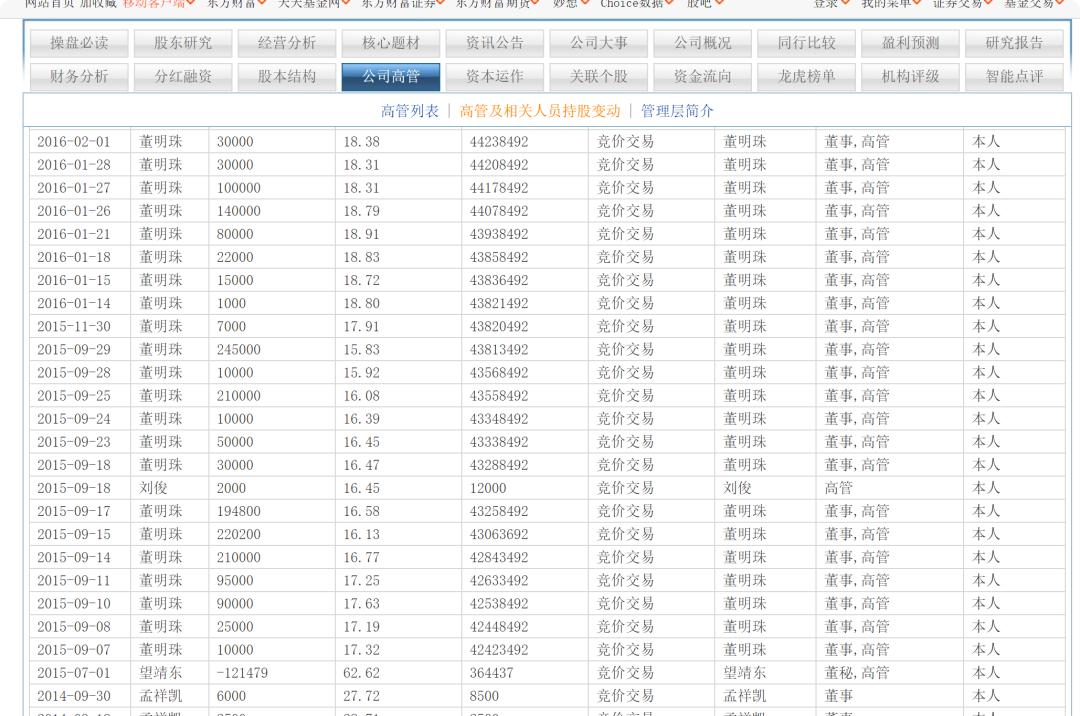The width and height of the screenshot is (1080, 716).
Task: Click the change amount 90000
Action: (x=235, y=604)
